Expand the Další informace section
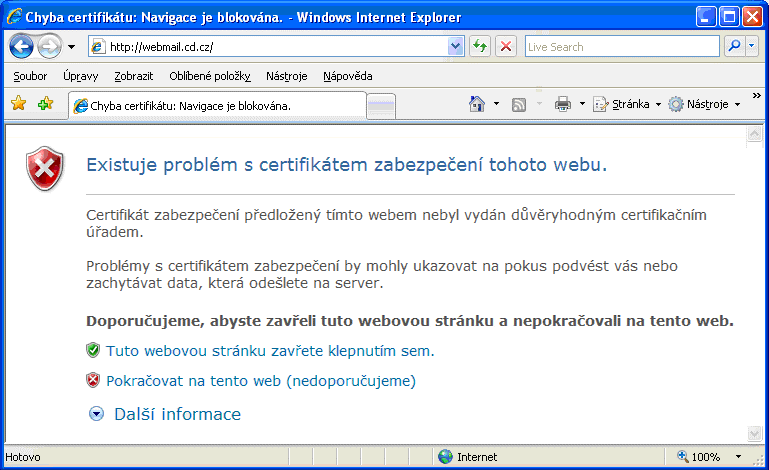 166,414
